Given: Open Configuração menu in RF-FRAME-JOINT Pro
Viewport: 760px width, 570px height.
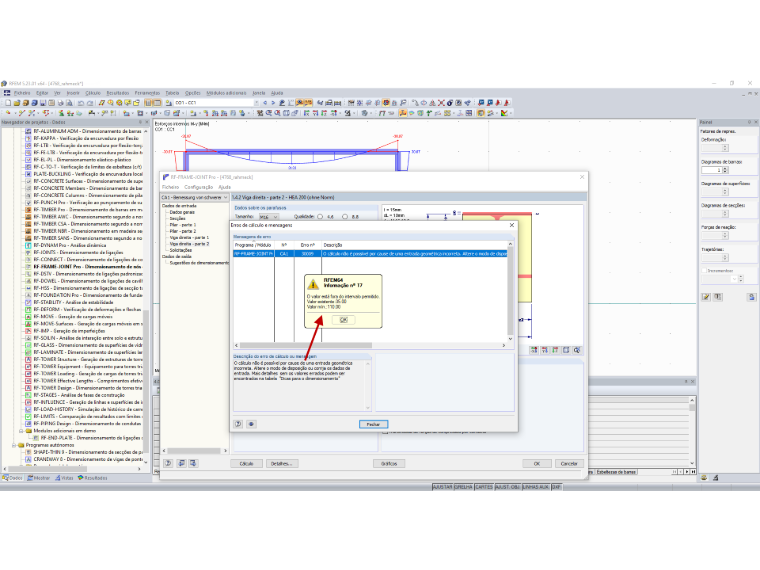Looking at the screenshot, I should [x=198, y=187].
